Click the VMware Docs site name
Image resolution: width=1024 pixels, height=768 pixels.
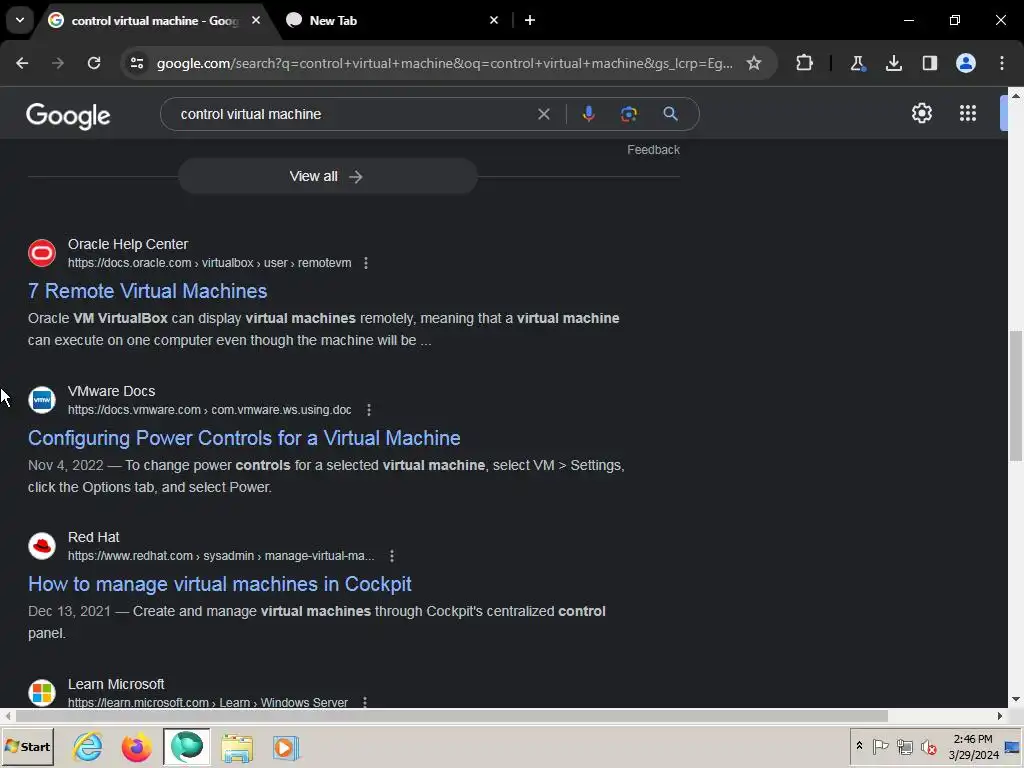[x=112, y=391]
